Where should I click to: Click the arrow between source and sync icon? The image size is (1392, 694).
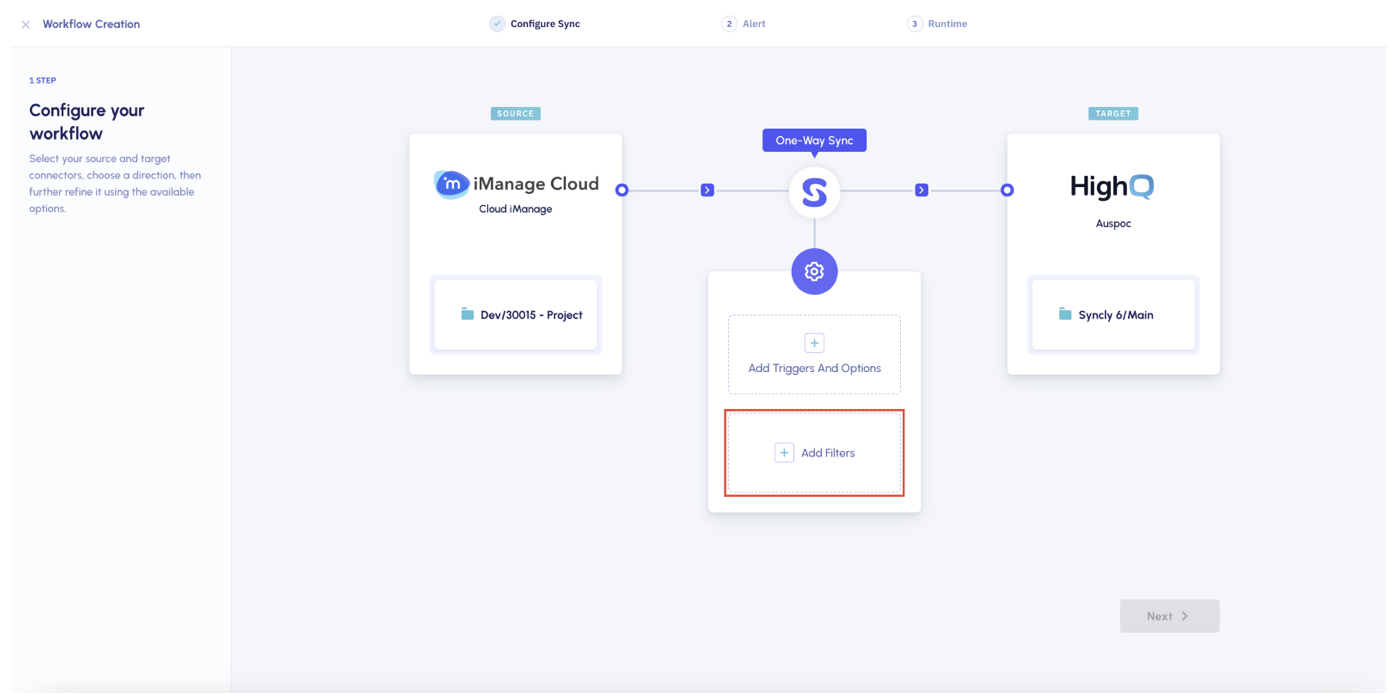click(707, 190)
